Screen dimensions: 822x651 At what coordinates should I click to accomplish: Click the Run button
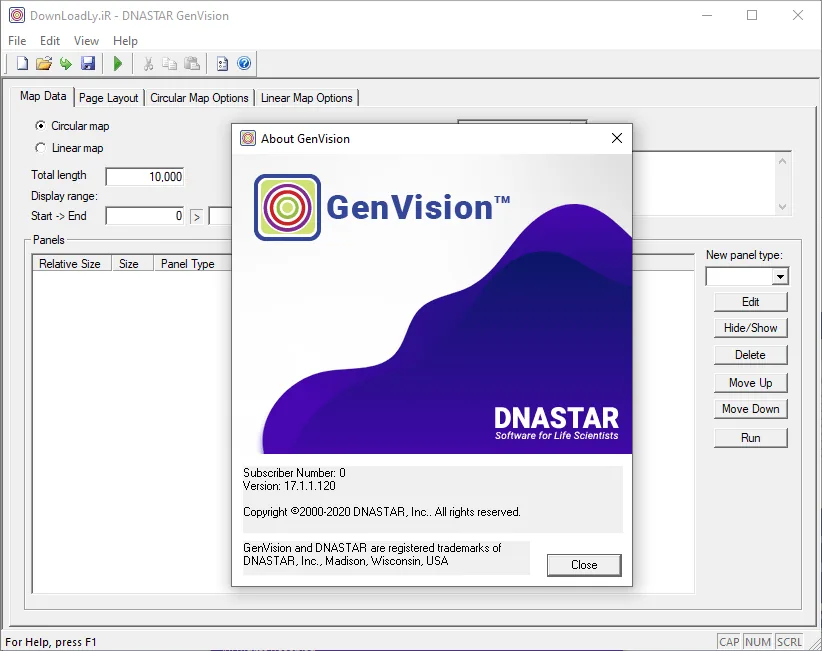(x=751, y=438)
